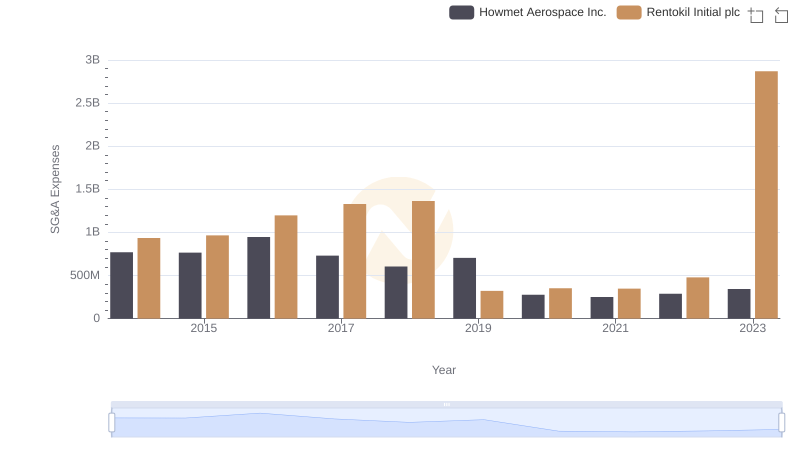Click the Howmet 2019 dark bar
Screen dimensions: 800x461
tap(464, 288)
